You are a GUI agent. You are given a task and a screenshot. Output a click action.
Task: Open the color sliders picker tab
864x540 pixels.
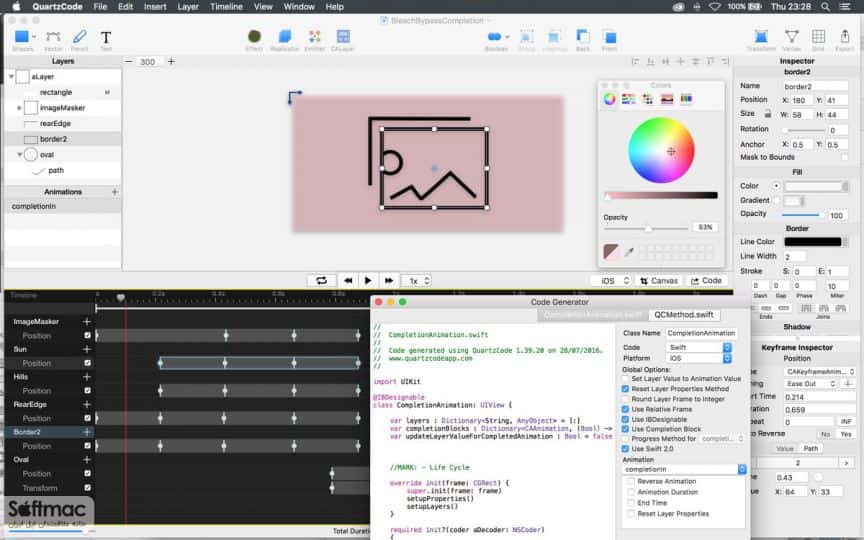629,99
